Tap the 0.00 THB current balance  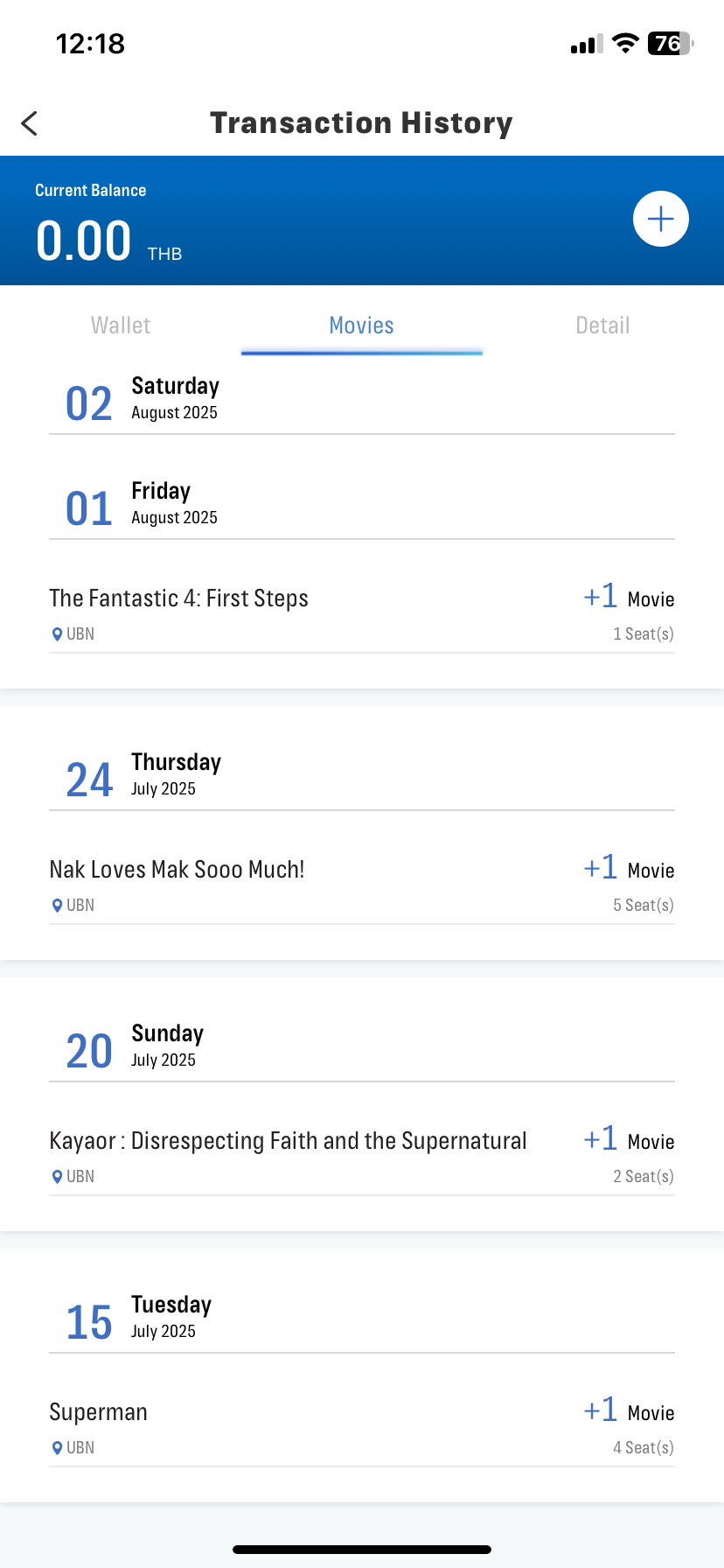(x=109, y=241)
